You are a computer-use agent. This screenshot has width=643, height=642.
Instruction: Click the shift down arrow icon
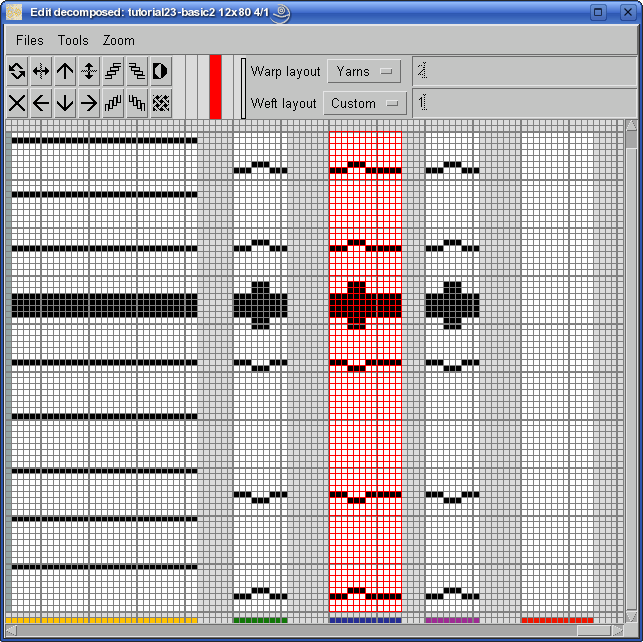(x=65, y=102)
